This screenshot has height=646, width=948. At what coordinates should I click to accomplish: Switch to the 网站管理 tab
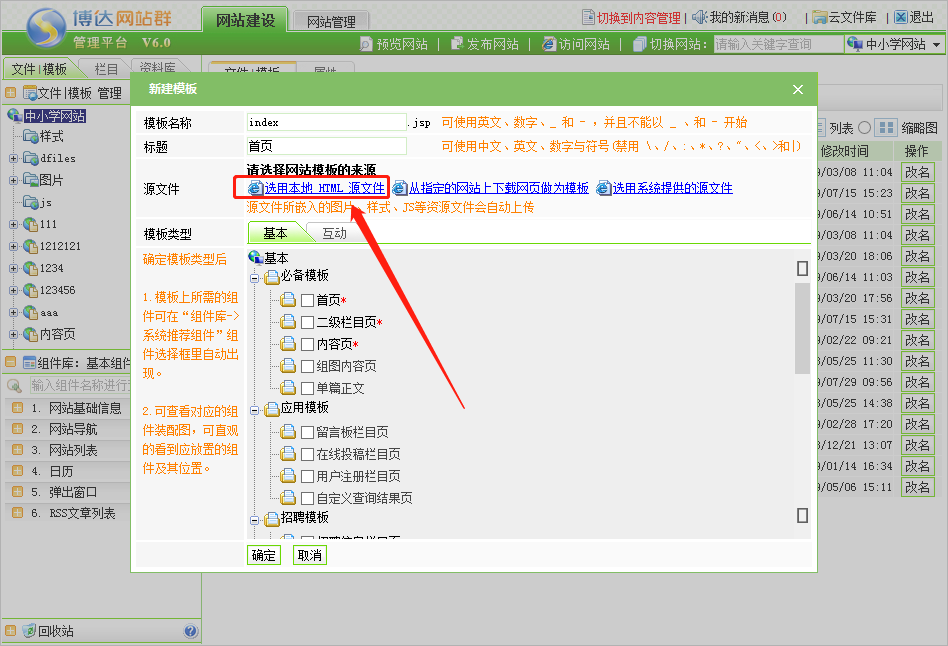(331, 21)
